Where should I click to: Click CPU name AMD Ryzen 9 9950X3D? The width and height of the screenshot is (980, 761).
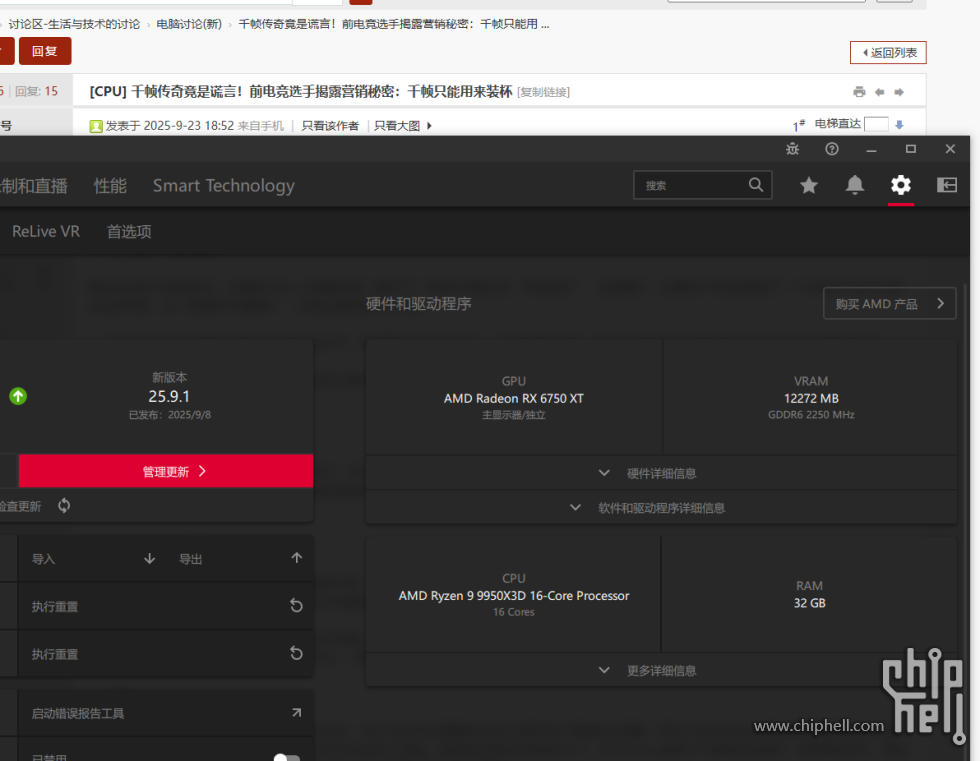[x=514, y=595]
